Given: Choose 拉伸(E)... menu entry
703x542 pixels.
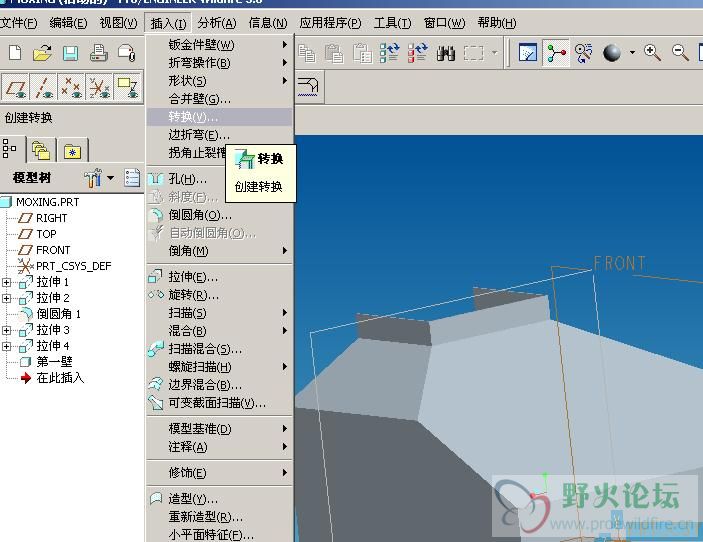Looking at the screenshot, I should click(220, 278).
